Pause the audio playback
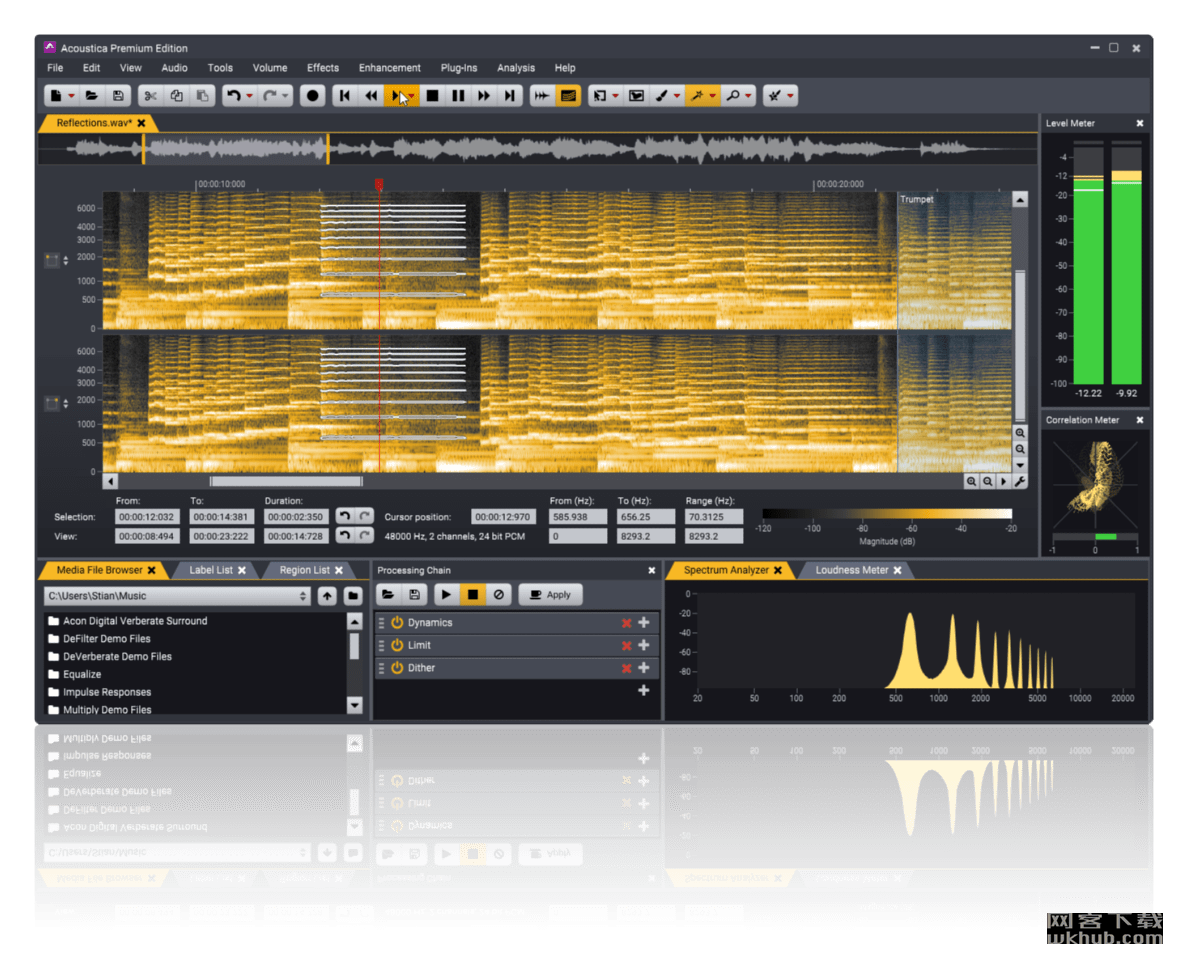 (x=458, y=95)
